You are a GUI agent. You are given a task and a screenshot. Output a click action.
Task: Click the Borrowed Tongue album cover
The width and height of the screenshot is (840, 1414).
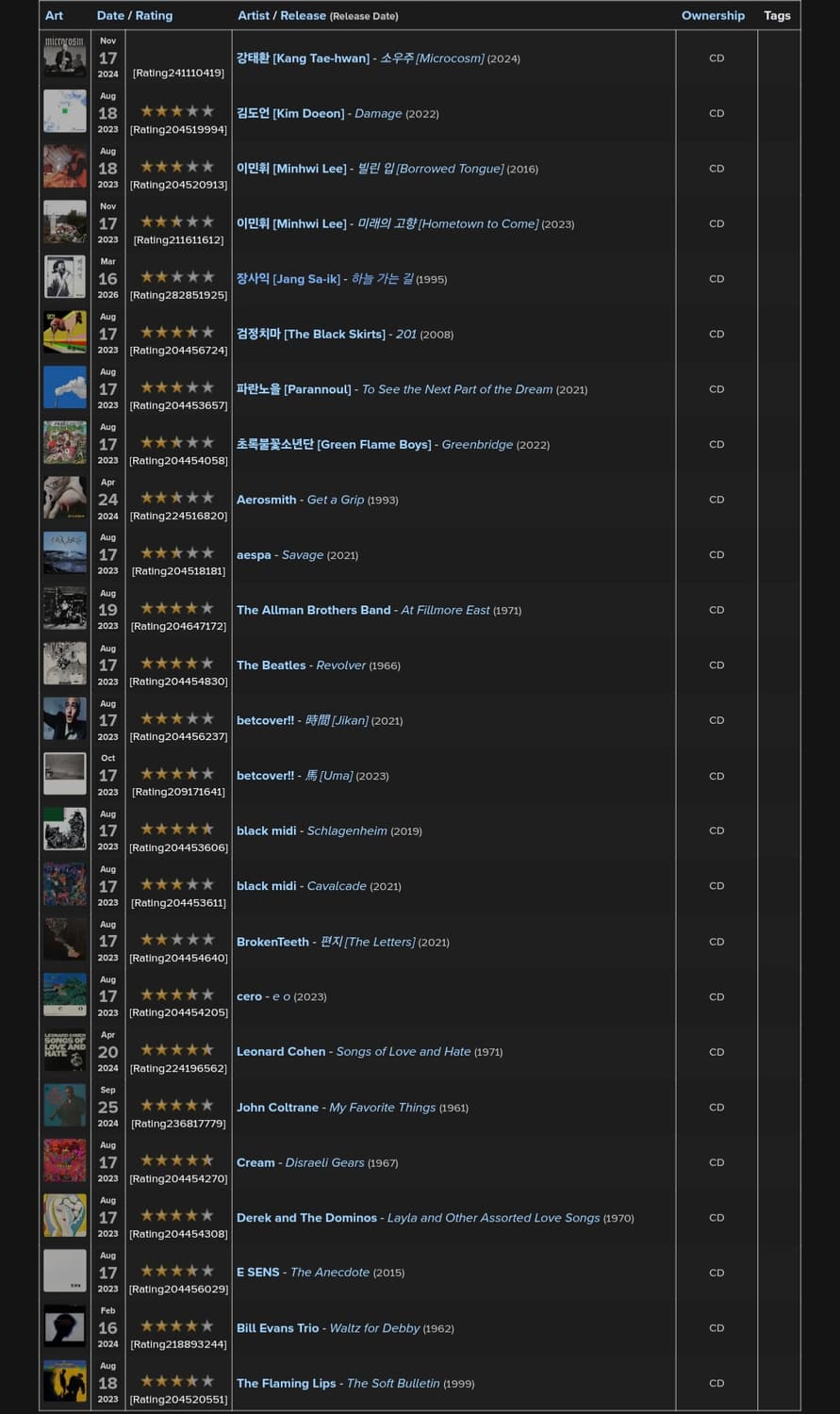[x=65, y=167]
